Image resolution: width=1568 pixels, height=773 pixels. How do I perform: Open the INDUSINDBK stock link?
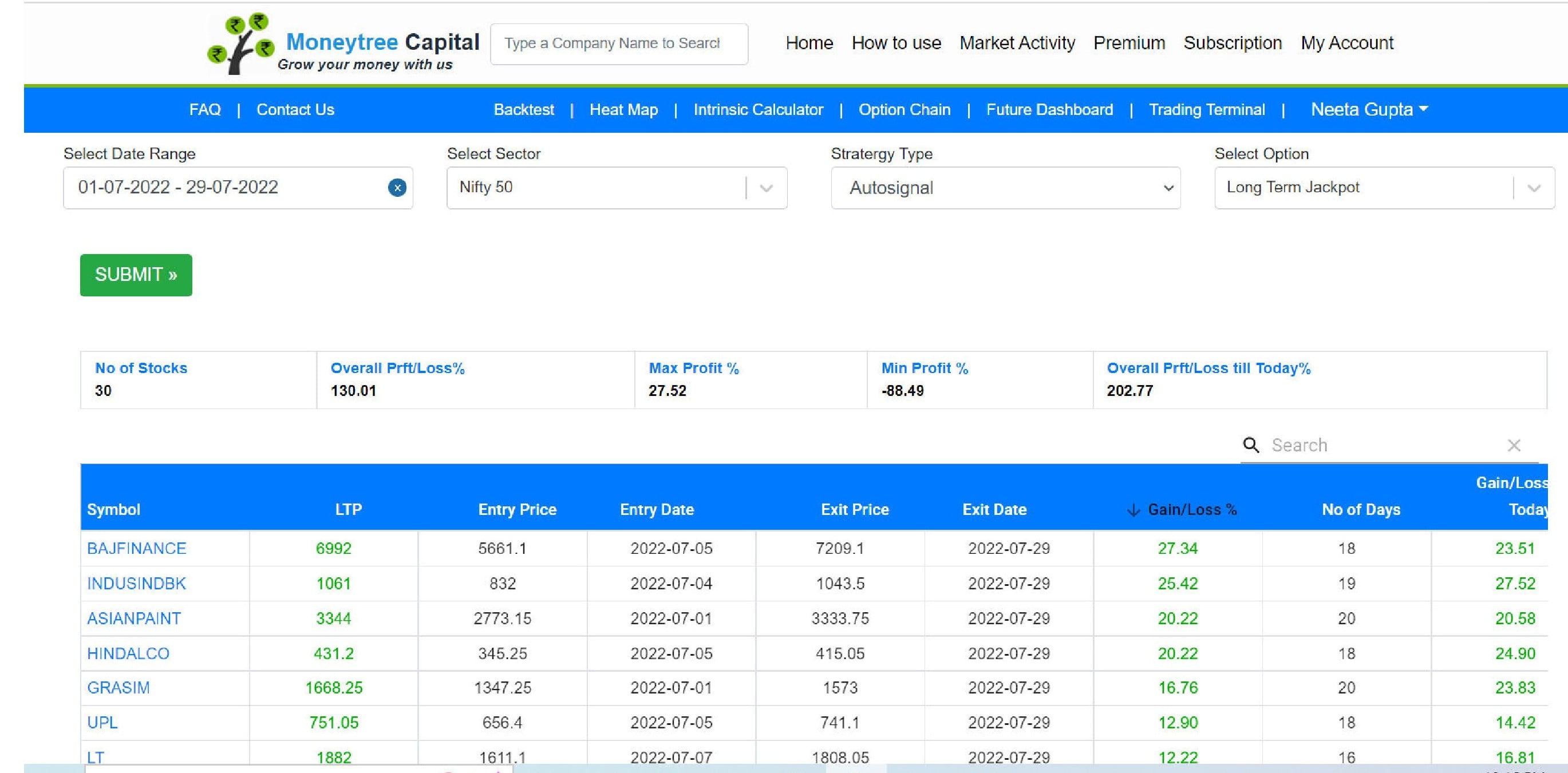[x=136, y=584]
